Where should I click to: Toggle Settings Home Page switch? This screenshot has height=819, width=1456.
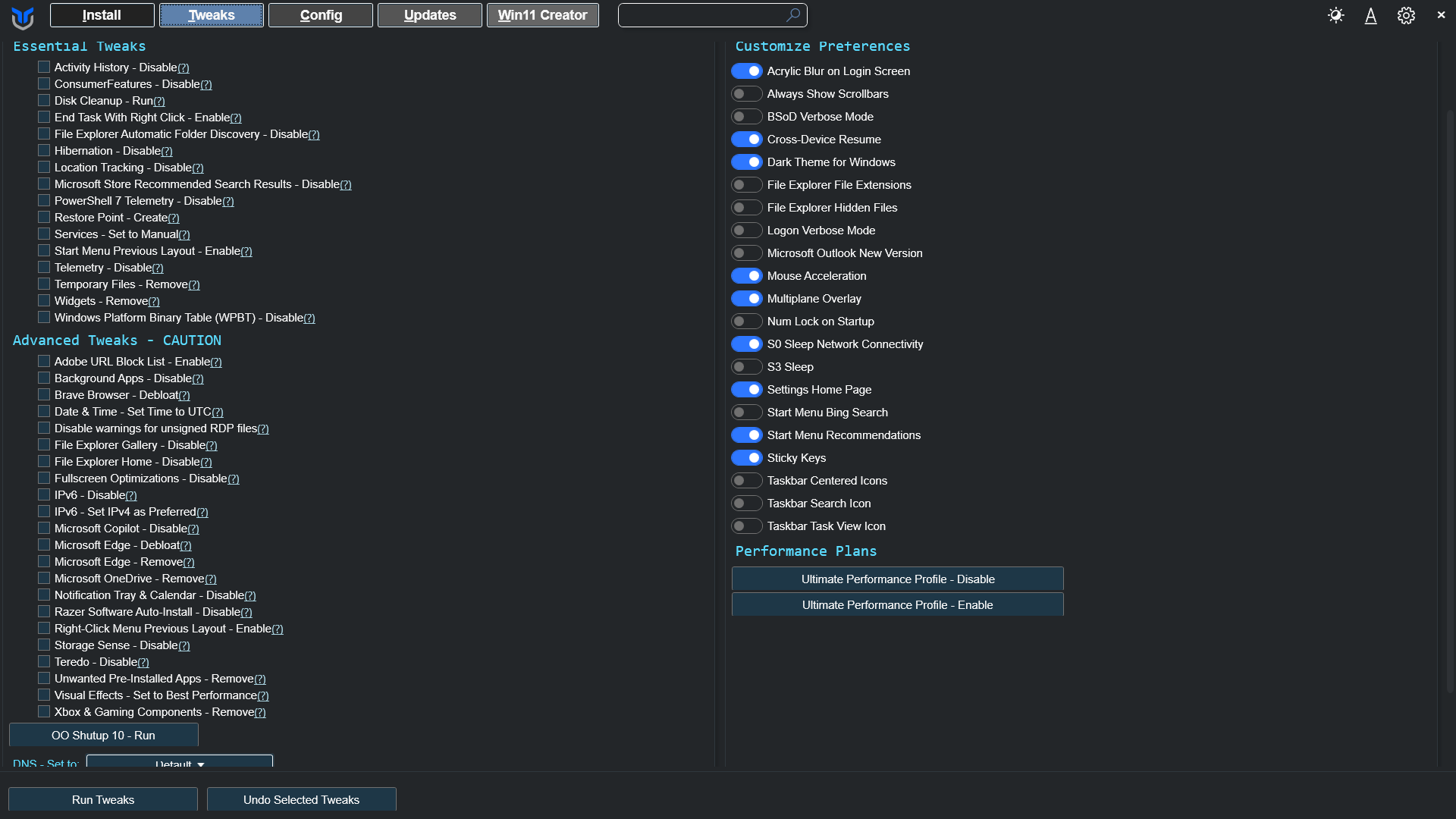pos(747,390)
